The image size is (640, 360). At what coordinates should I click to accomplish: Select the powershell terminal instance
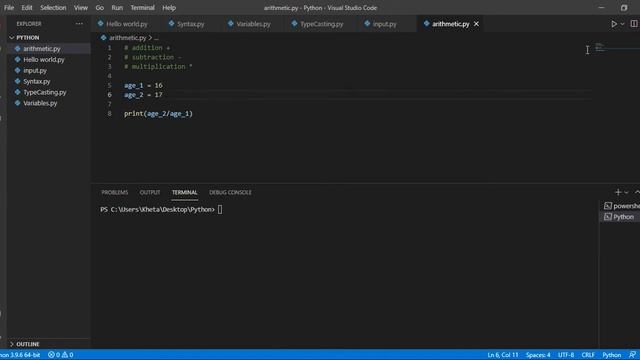click(x=622, y=206)
